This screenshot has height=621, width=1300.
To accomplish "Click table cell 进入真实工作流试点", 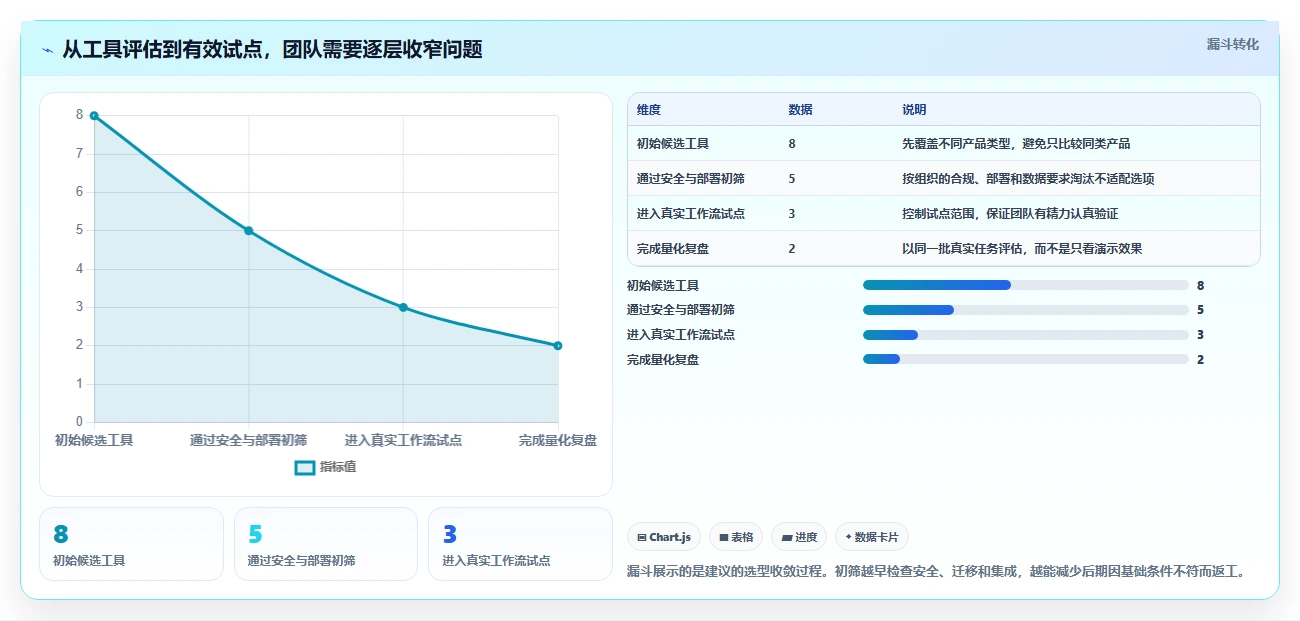I will 691,214.
